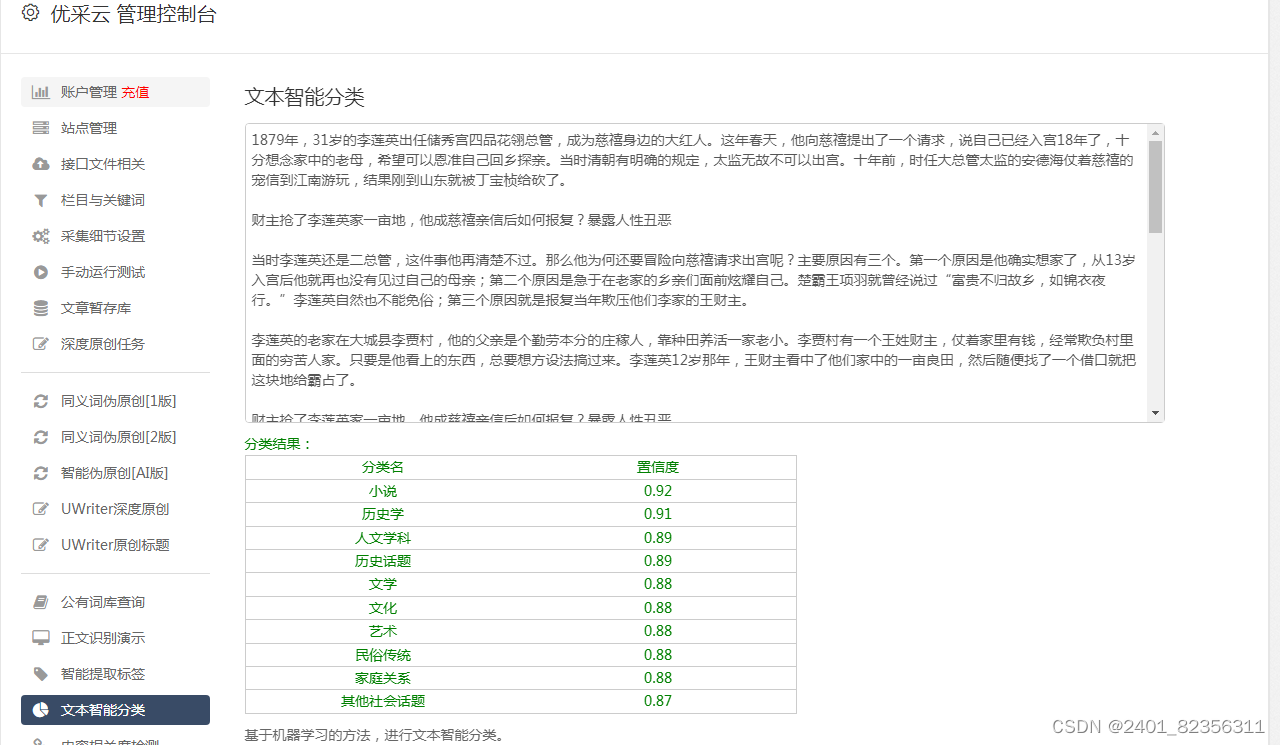Image resolution: width=1280 pixels, height=745 pixels.
Task: Click the 民俗传统 category cell
Action: tap(383, 655)
